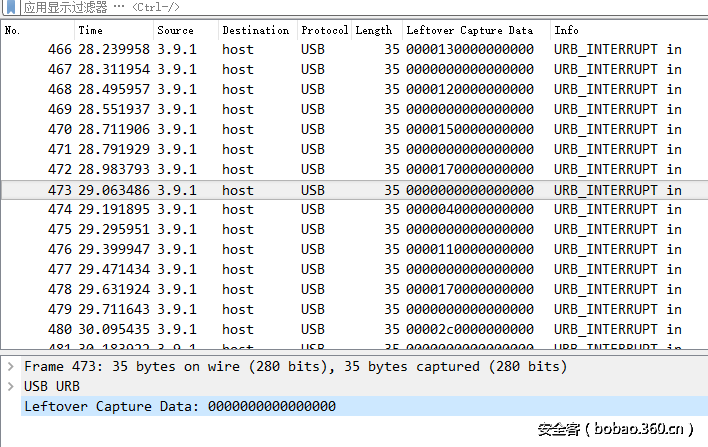Click the display filter bookmark icon

coord(11,8)
